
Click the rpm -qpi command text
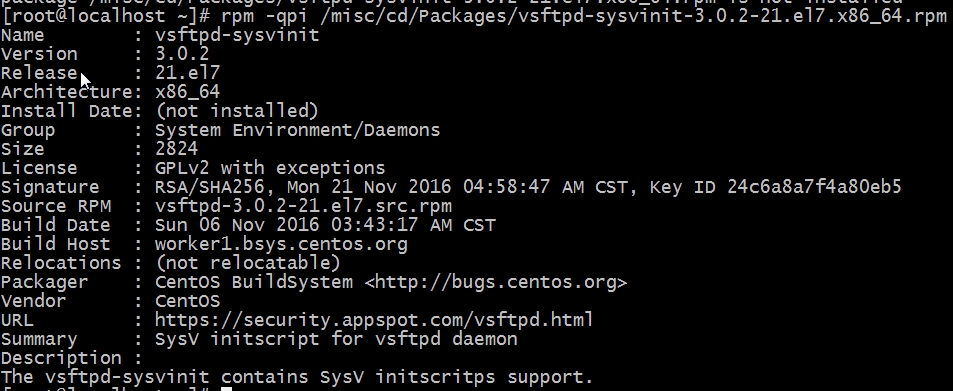pos(264,16)
